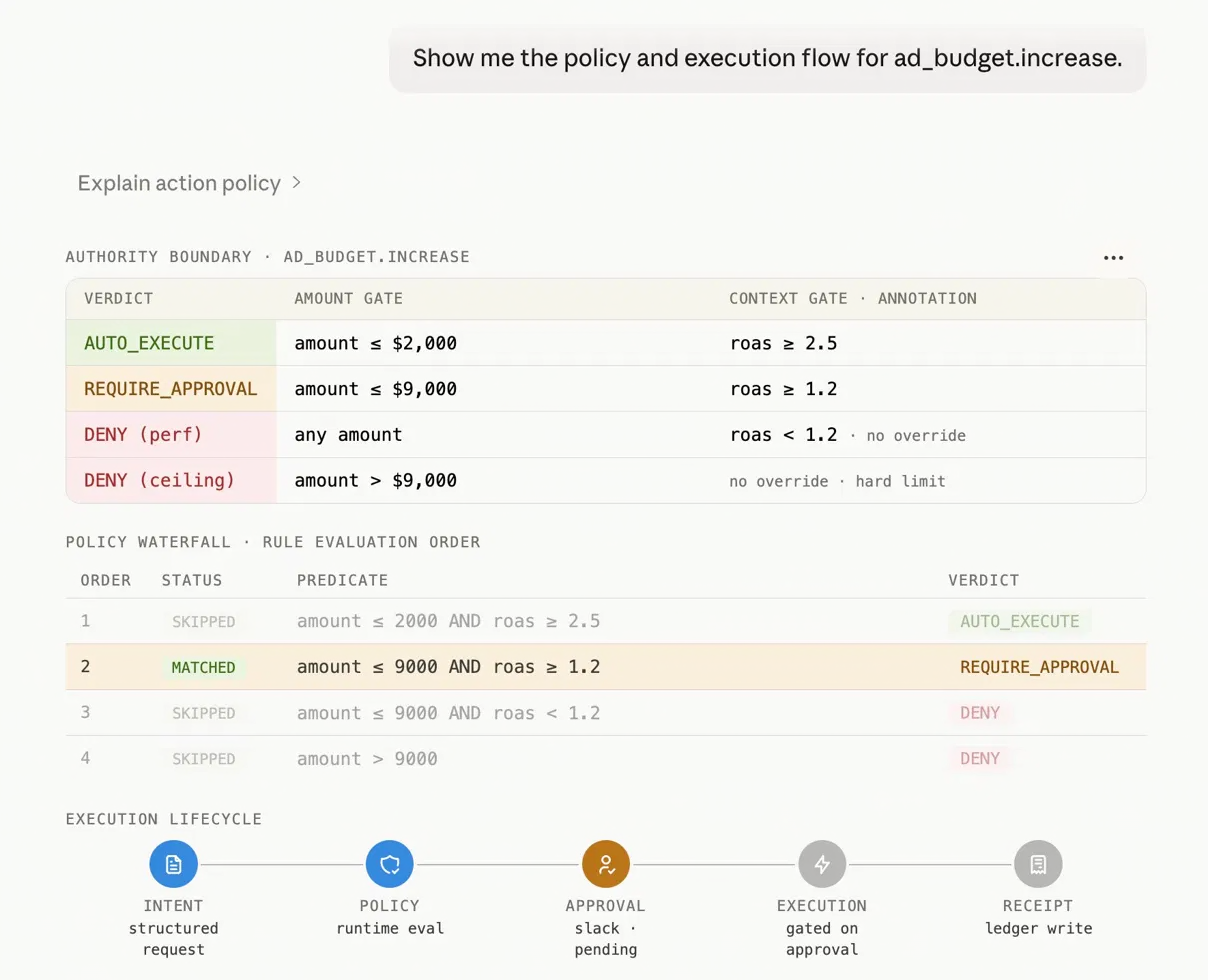Select the REQUIRE_APPROVAL verdict cell in boundary table
This screenshot has height=980, width=1208.
coord(171,389)
